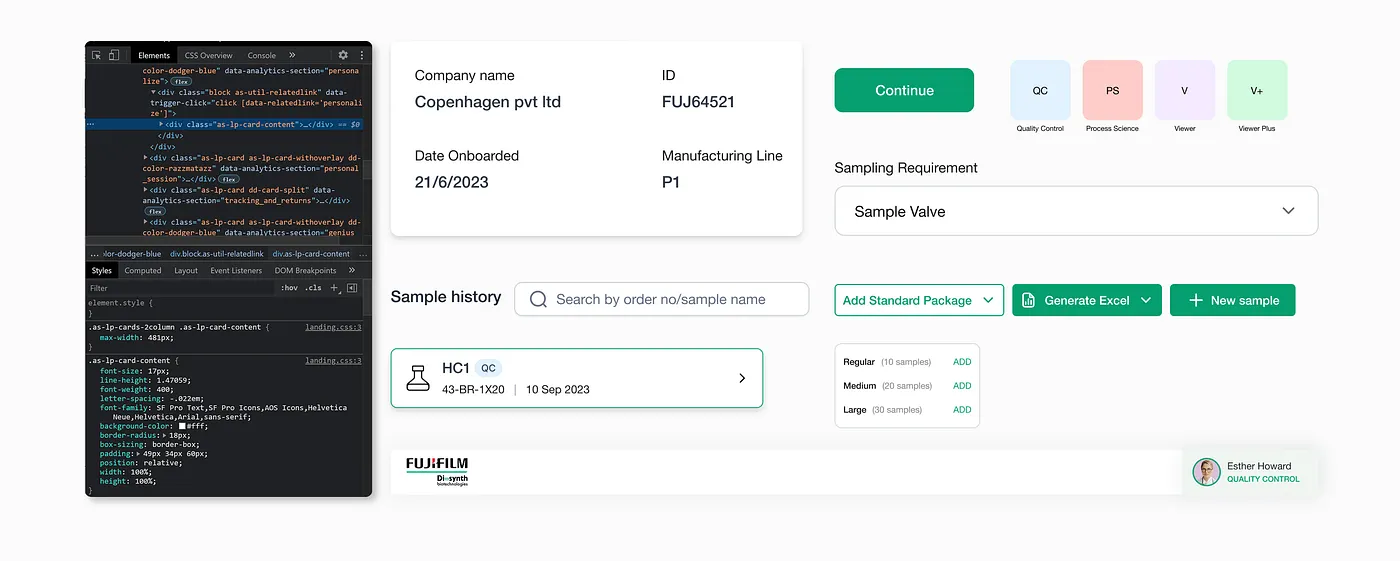Click the Copenhagen pvt ltd company name

[x=488, y=102]
